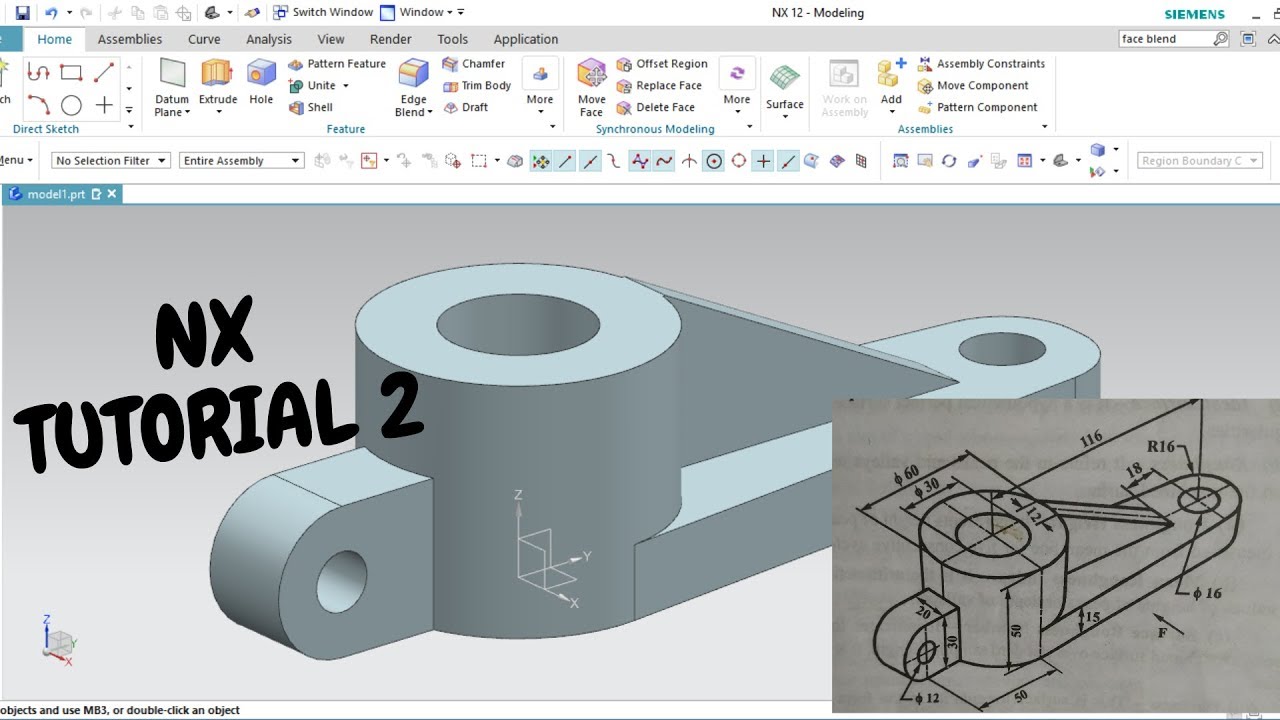This screenshot has width=1280, height=720.
Task: Close the model1.prt document tab
Action: click(x=112, y=194)
